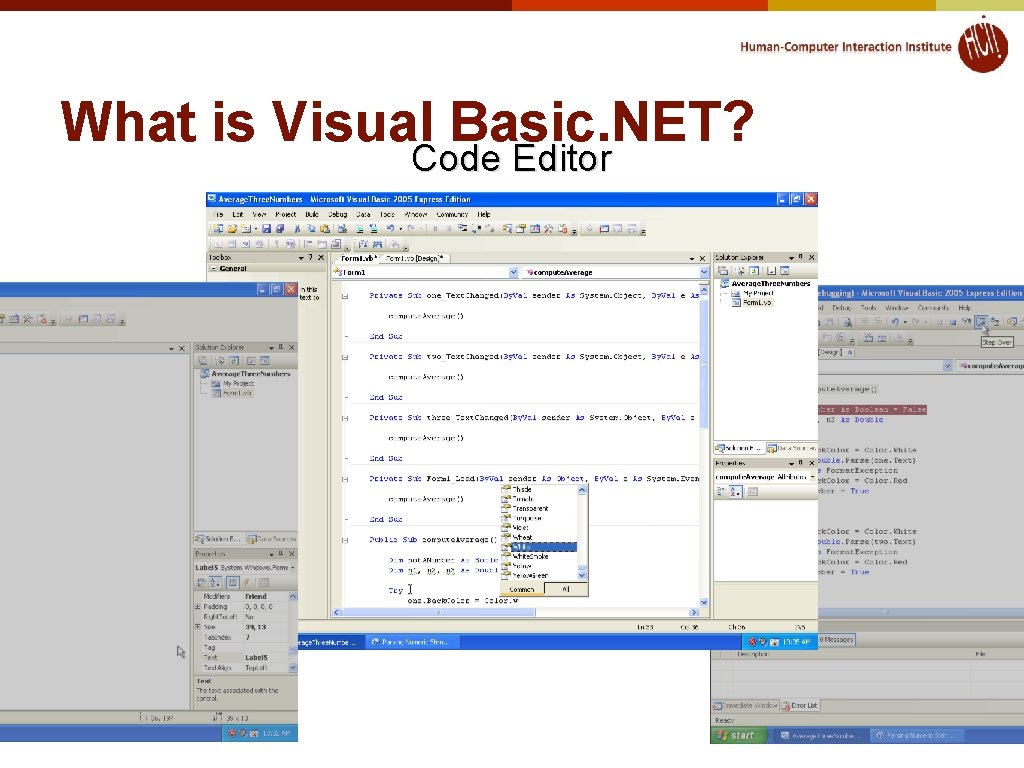Switch to the Form1.vb [Design] tab

coord(415,258)
